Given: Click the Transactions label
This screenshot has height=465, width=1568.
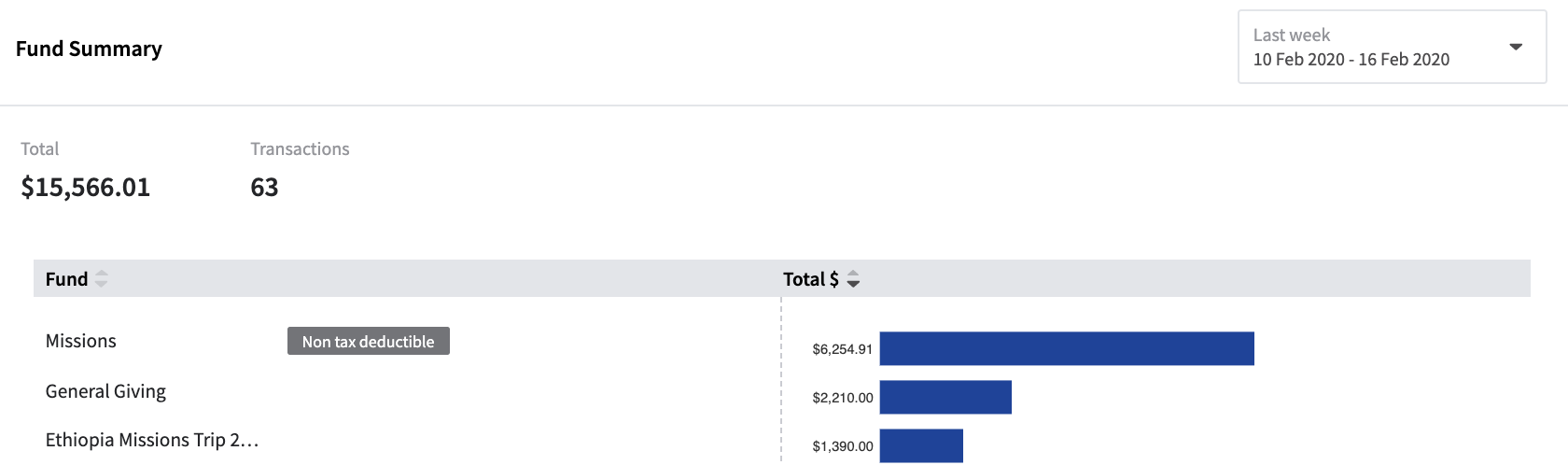Looking at the screenshot, I should (300, 148).
